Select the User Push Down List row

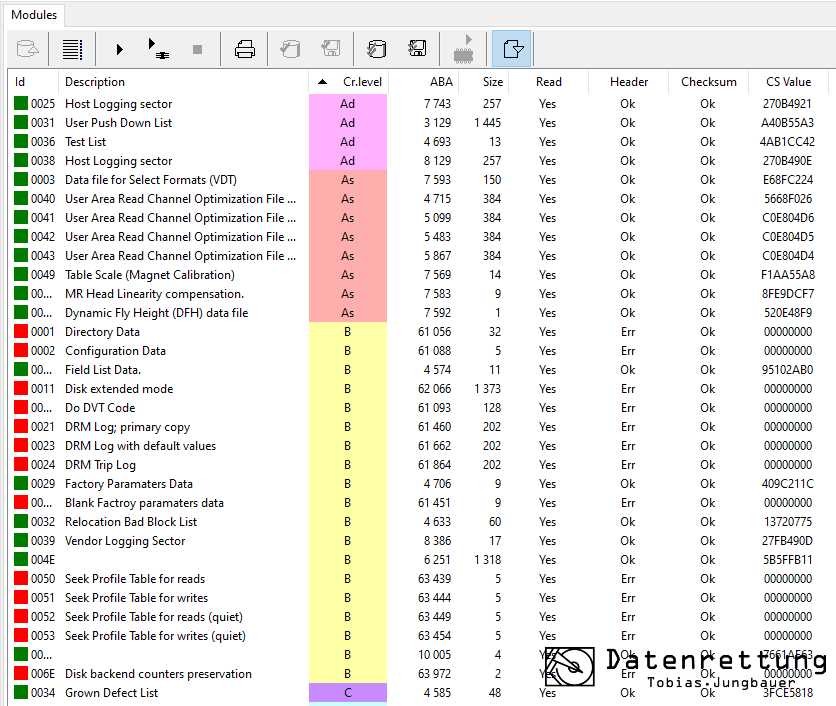coord(419,123)
